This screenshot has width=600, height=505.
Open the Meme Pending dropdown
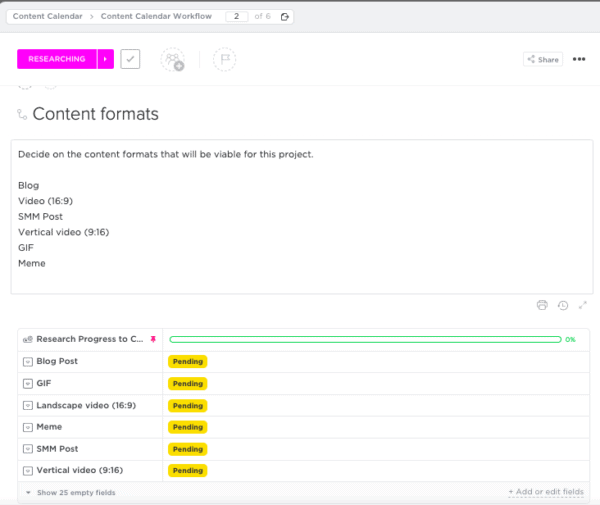[x=188, y=427]
